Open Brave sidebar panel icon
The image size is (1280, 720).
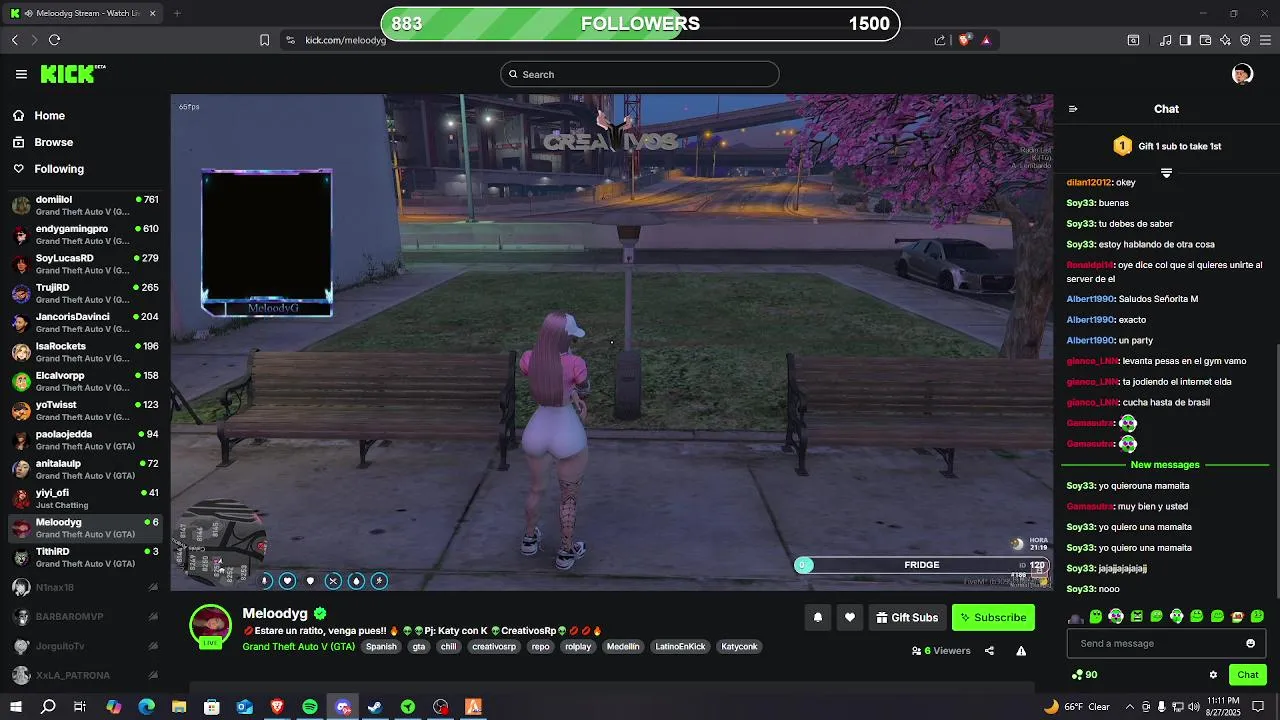[x=1185, y=40]
